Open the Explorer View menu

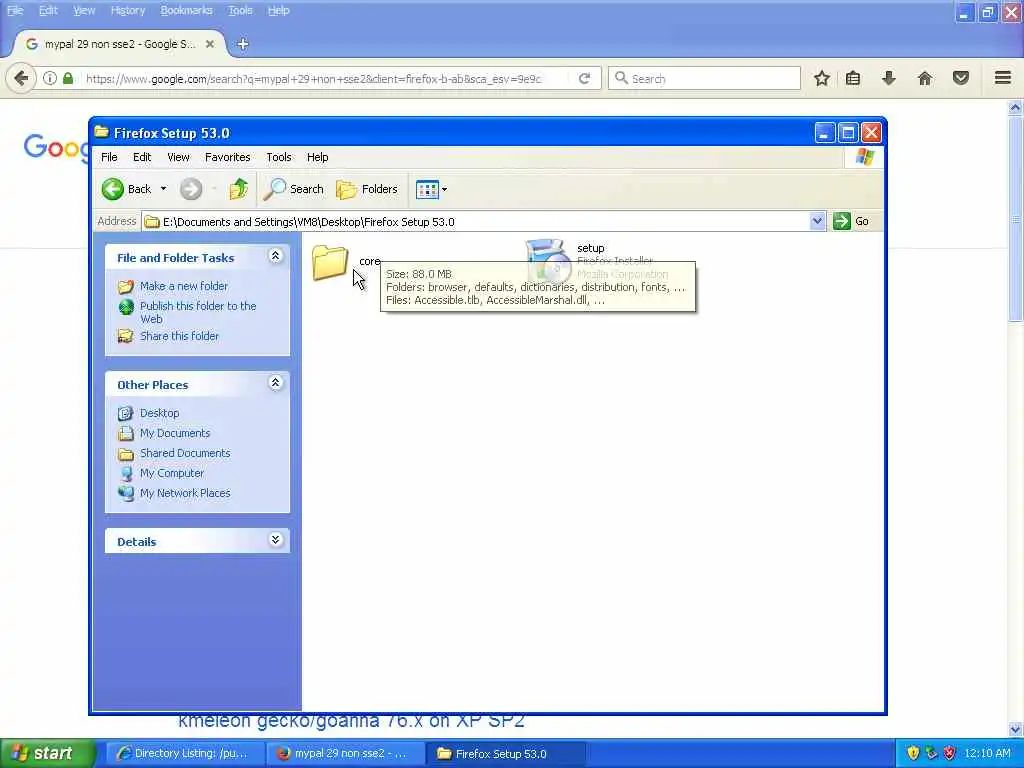point(178,157)
